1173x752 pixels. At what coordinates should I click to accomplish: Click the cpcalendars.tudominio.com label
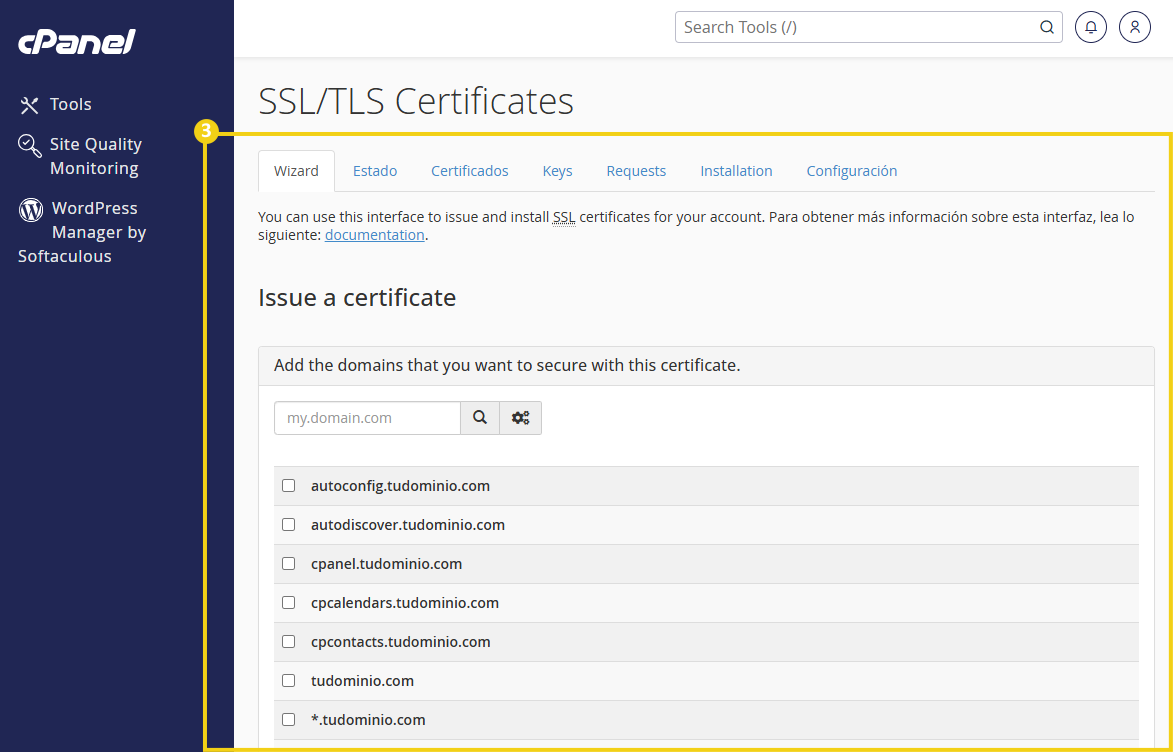point(405,602)
